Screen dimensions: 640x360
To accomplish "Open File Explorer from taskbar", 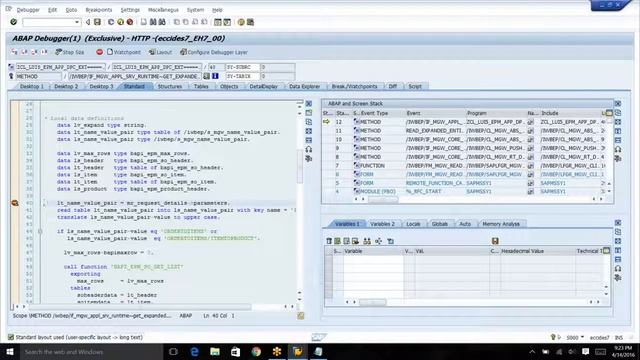I will coord(215,351).
